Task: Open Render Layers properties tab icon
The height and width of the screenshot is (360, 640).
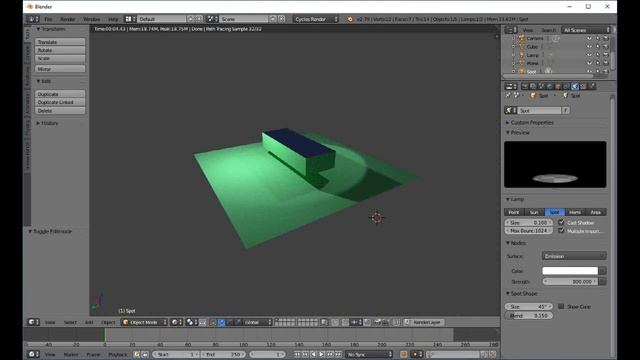Action: (533, 87)
